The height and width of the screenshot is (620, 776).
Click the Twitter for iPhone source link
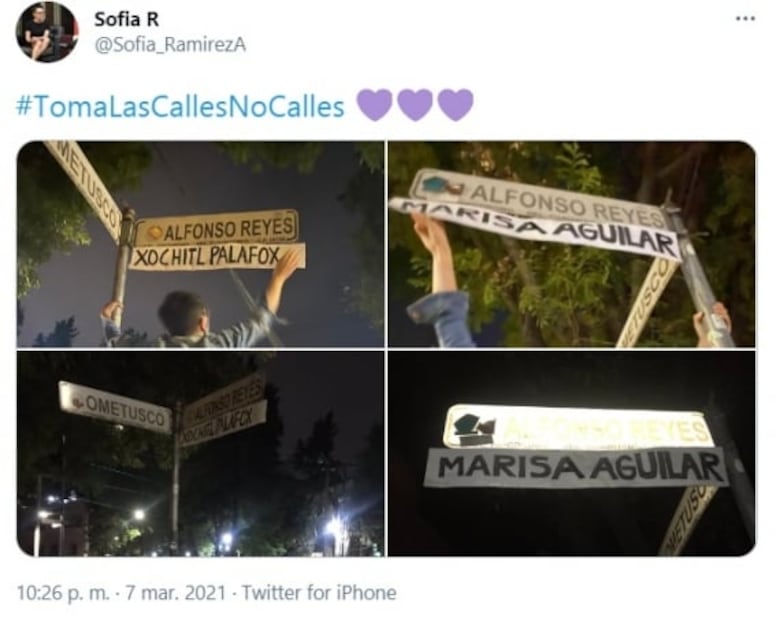pos(319,592)
